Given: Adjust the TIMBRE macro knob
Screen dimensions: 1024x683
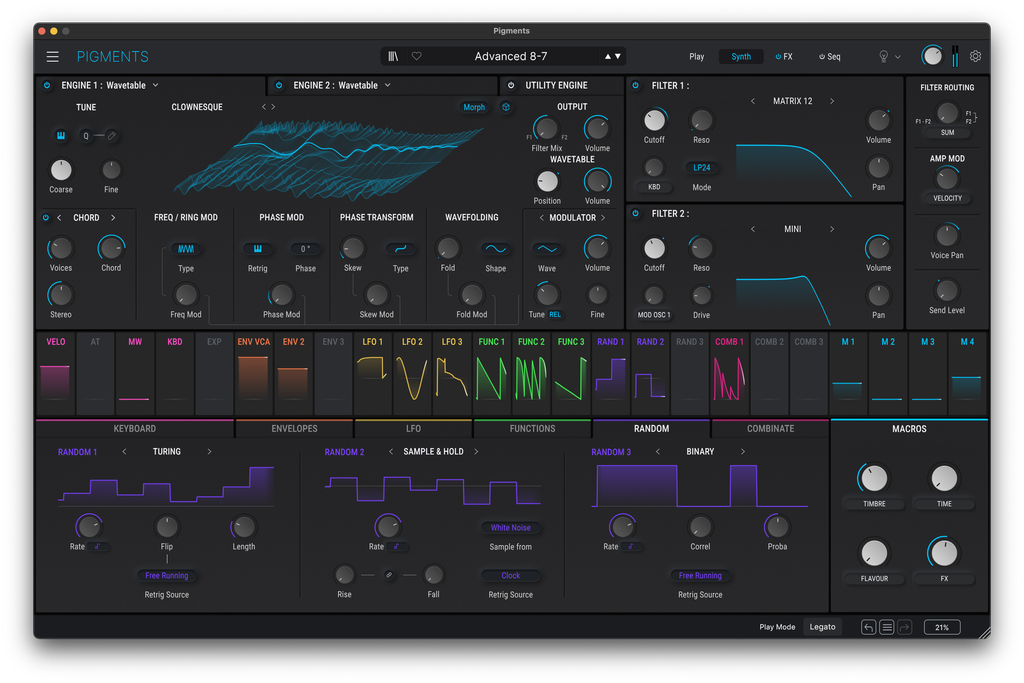Looking at the screenshot, I should (874, 479).
